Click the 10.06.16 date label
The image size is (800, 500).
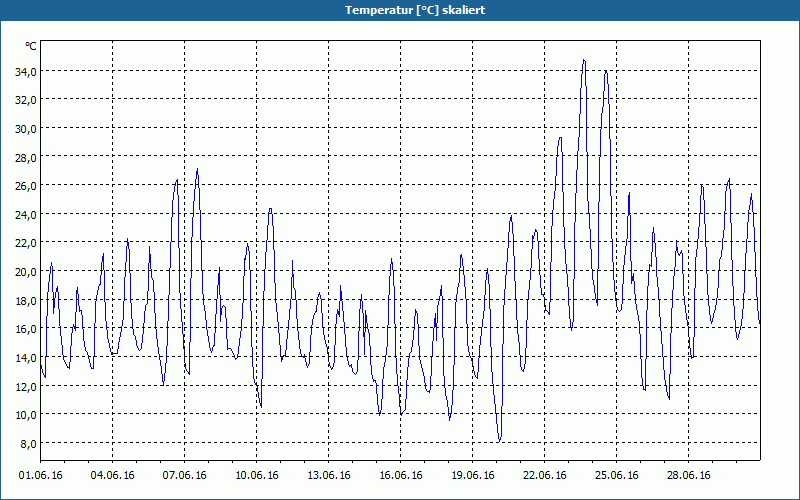tap(257, 476)
